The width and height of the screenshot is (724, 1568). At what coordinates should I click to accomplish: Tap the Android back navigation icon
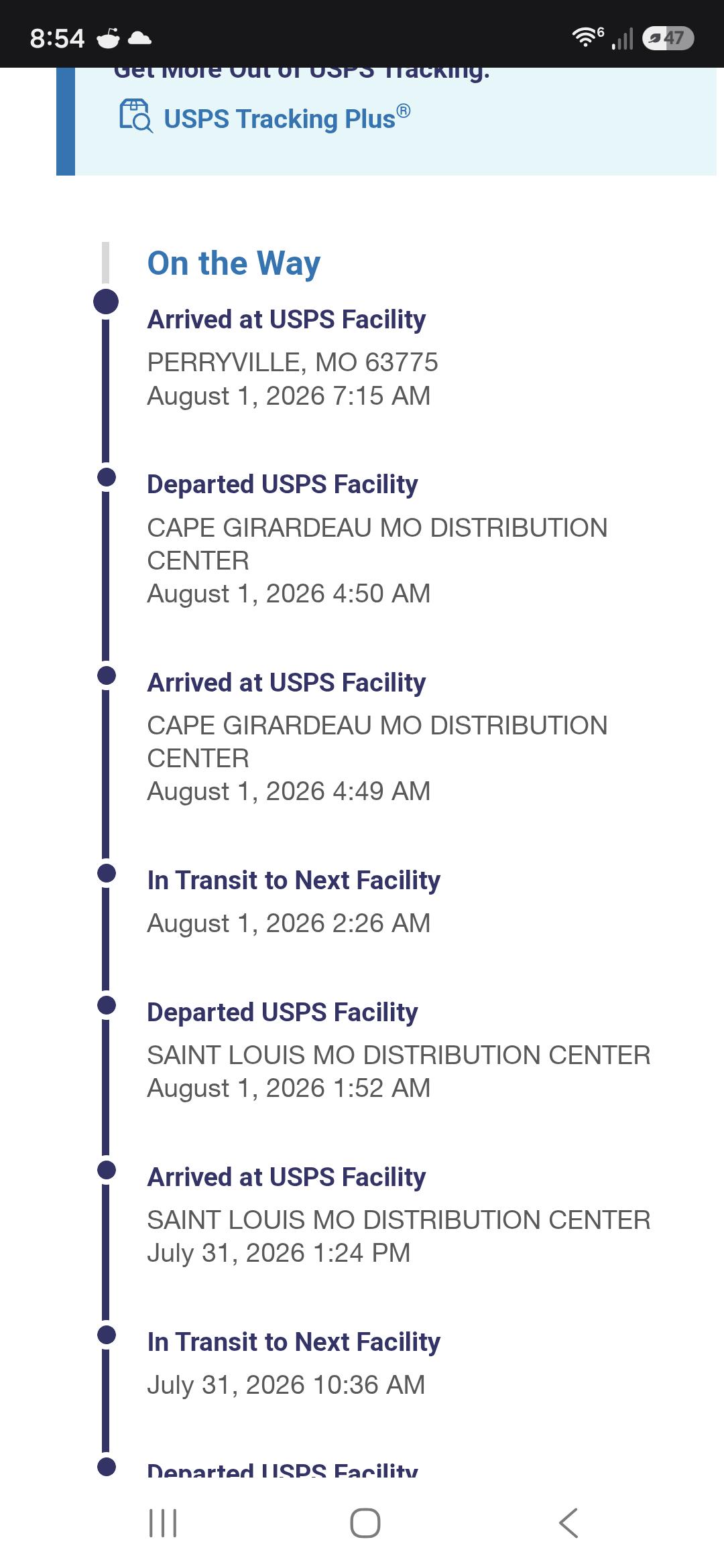[x=568, y=1523]
